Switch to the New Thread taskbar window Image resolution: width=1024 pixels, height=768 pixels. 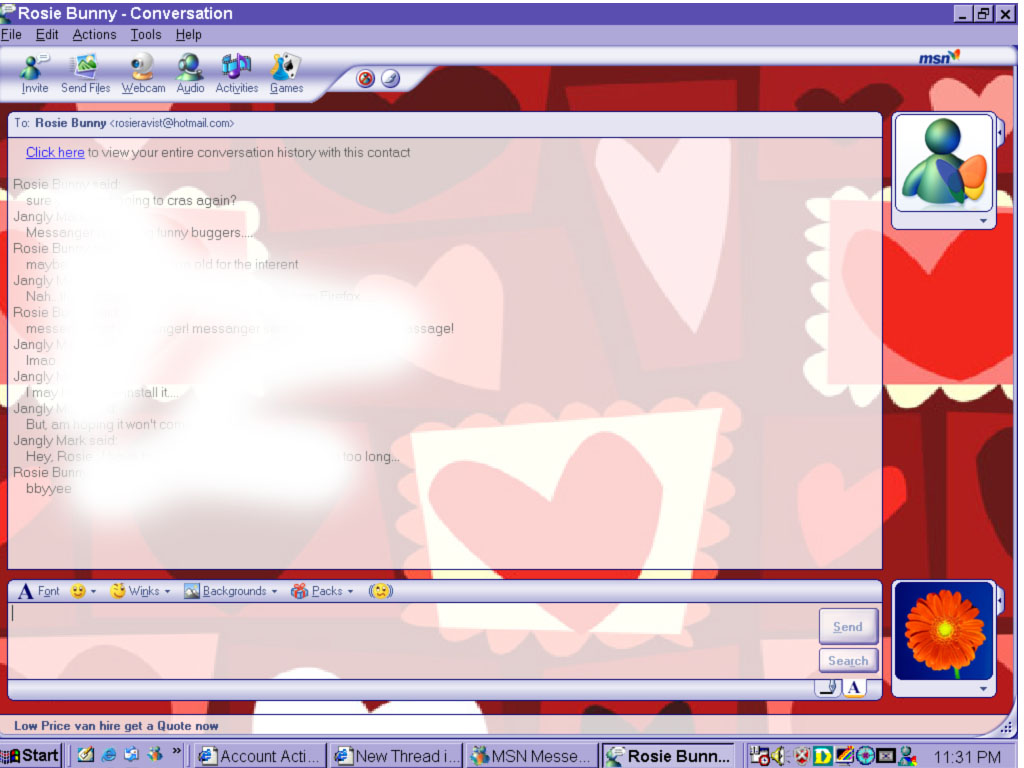click(396, 756)
